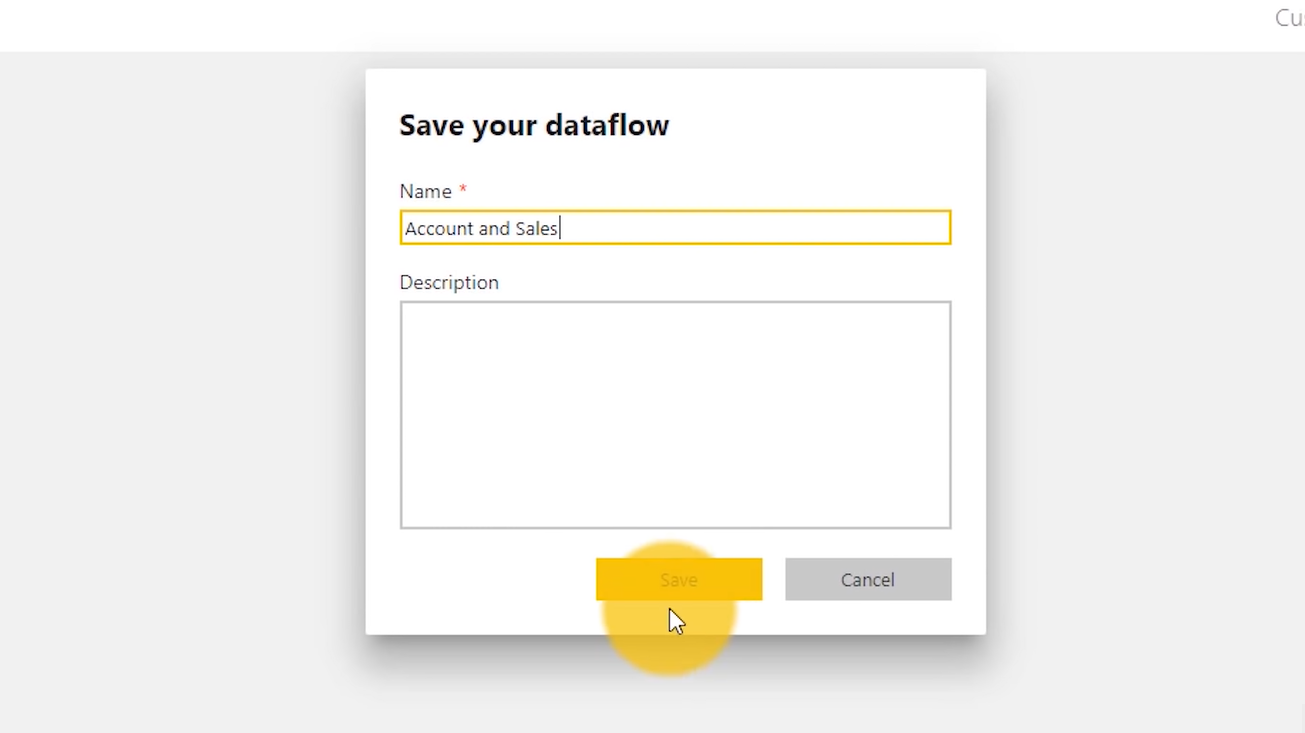
Task: Click the white header bar at top
Action: [640, 25]
